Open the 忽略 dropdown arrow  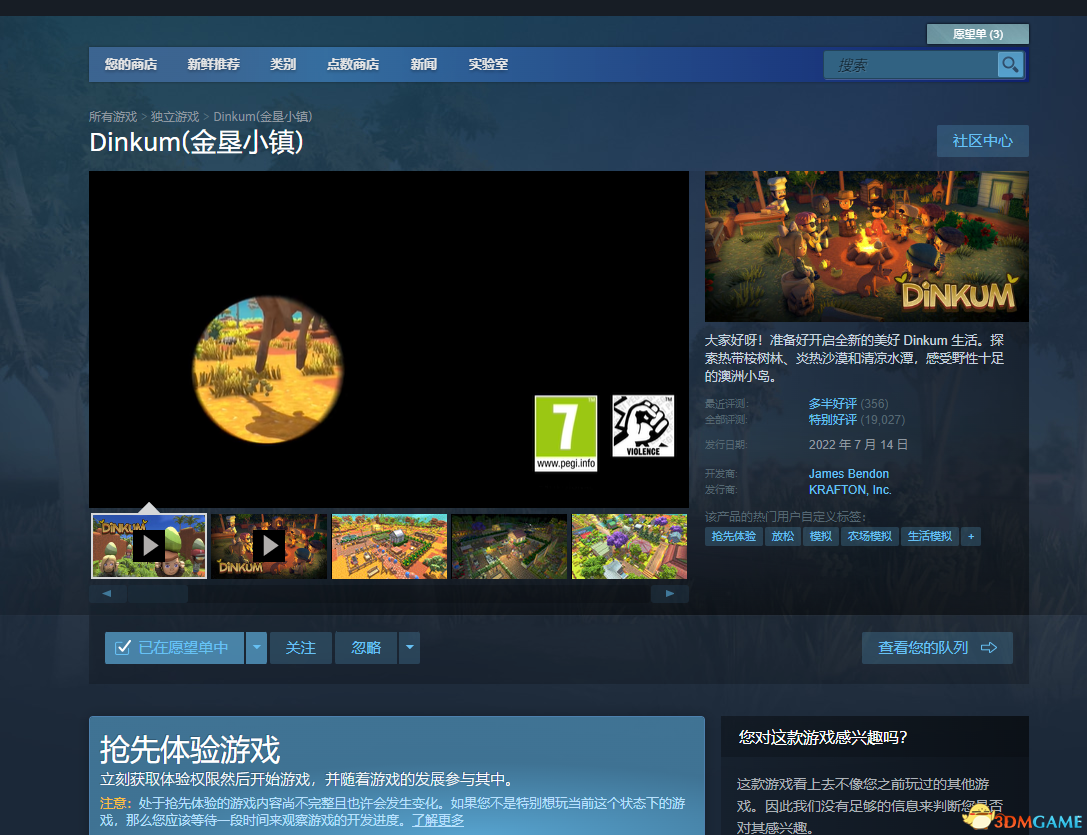tap(410, 648)
